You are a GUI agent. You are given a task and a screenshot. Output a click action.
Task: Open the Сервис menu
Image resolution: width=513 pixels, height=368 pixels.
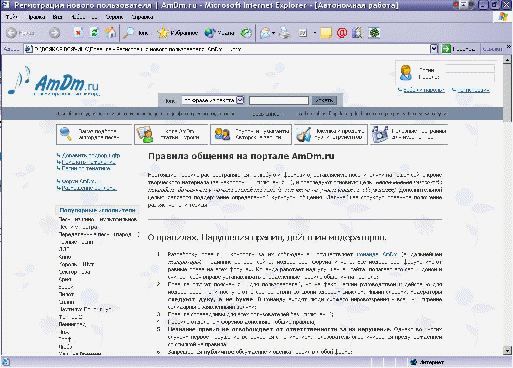coord(114,17)
